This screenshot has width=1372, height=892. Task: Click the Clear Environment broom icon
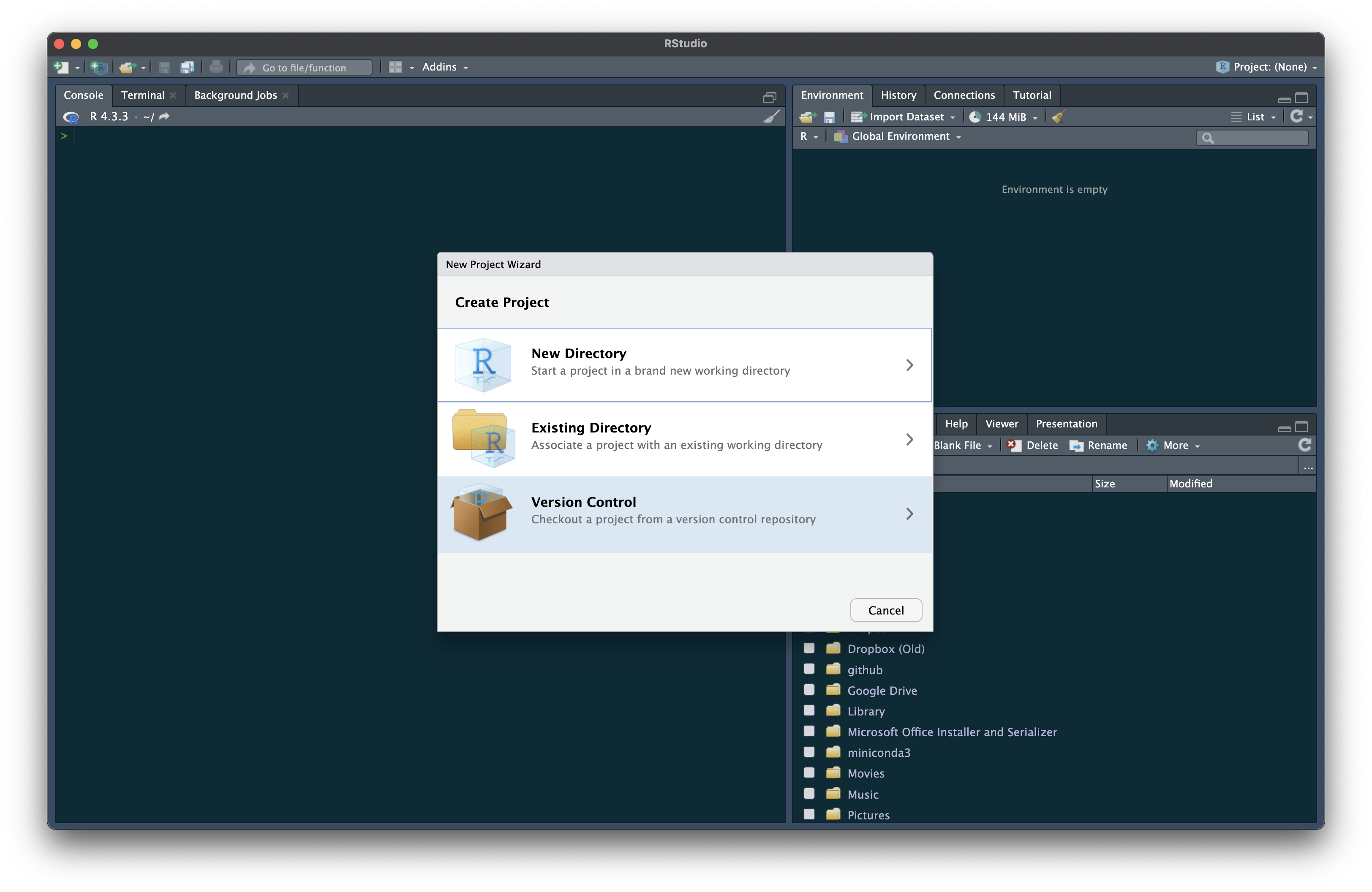click(1058, 117)
